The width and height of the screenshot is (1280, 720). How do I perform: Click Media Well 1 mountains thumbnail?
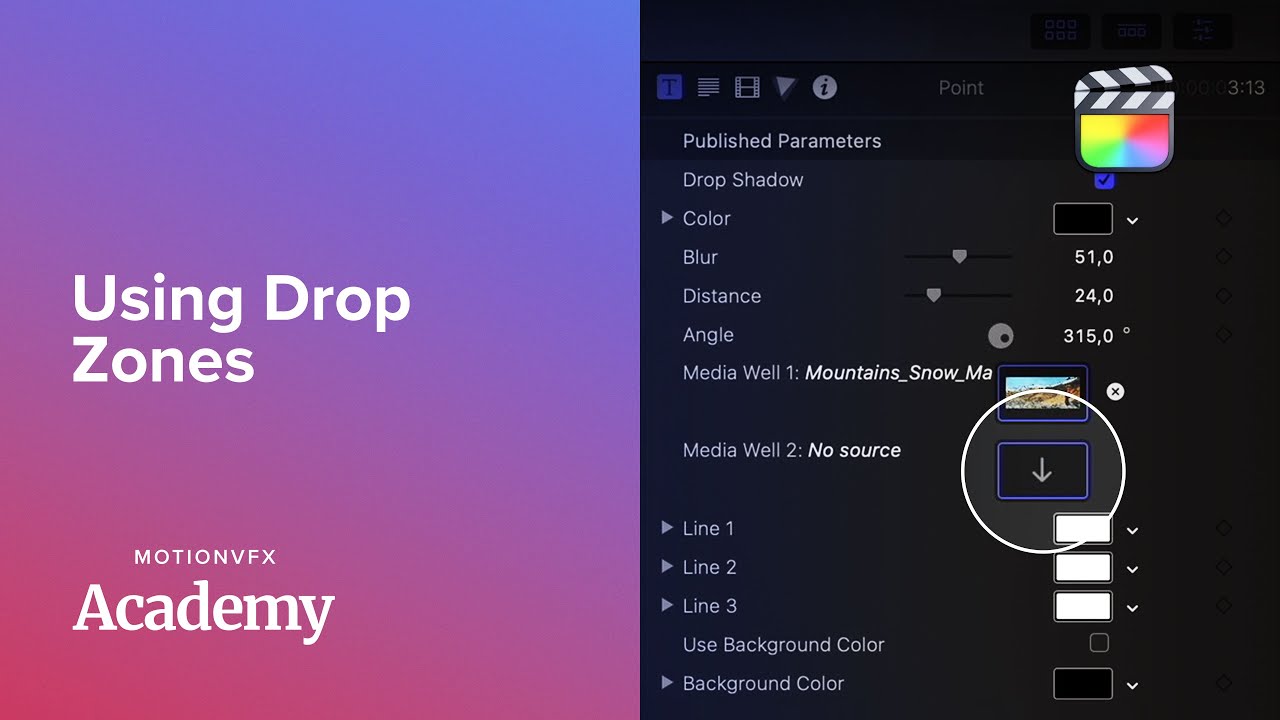point(1043,392)
